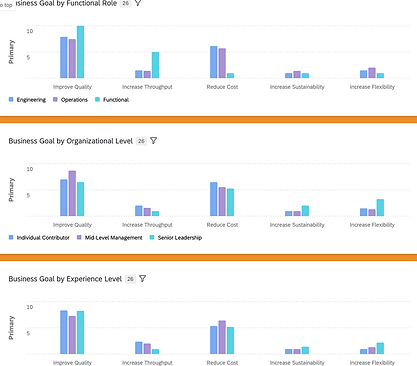Click Operations bar for Increase Flexibility, Functional Role chart
The image size is (417, 366).
click(372, 73)
